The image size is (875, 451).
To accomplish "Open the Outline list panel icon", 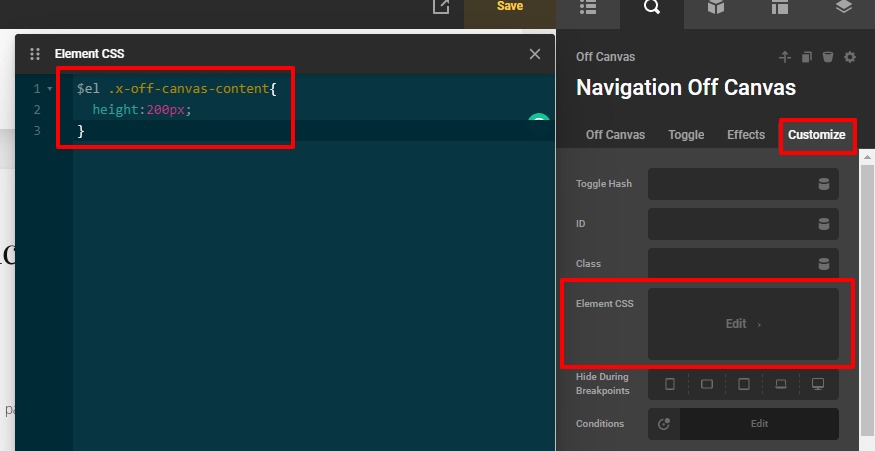I will point(588,7).
